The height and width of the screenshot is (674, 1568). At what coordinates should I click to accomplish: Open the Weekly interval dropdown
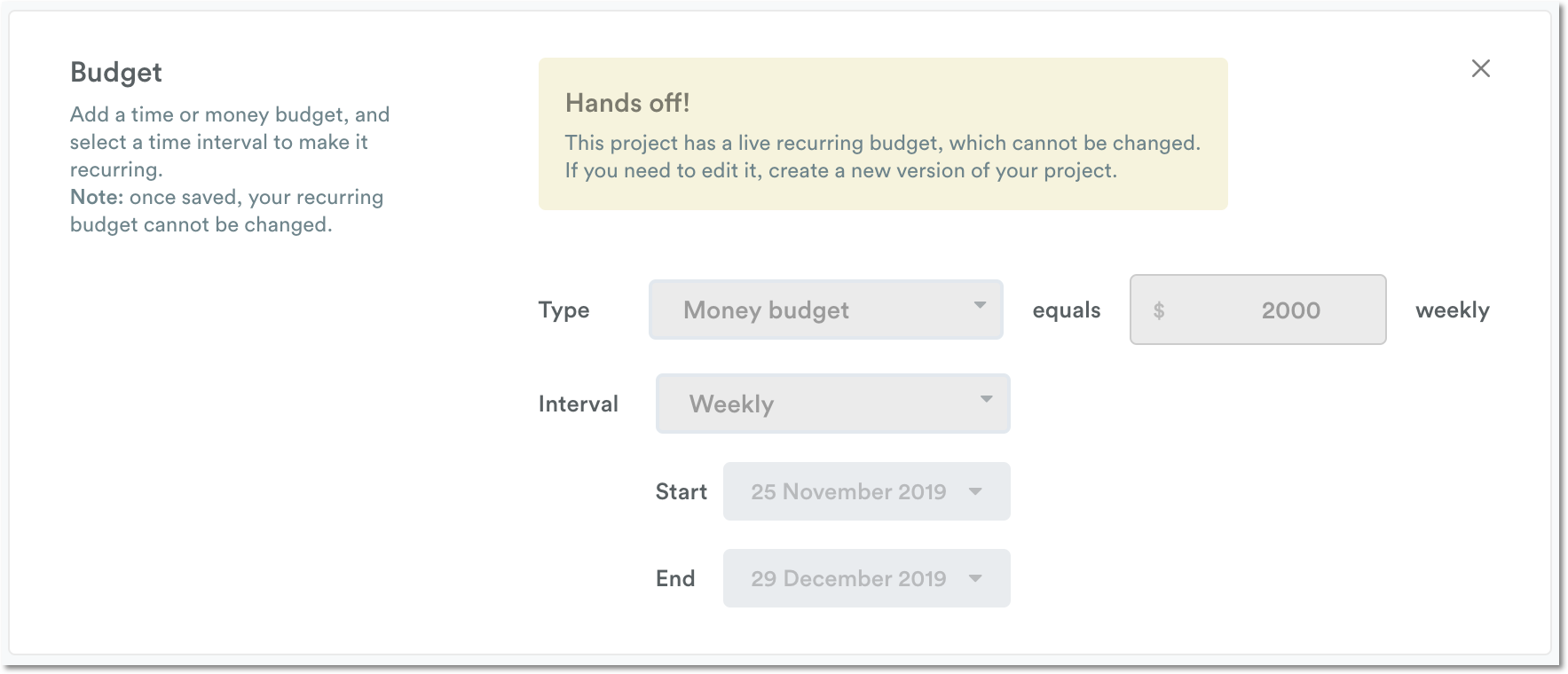point(831,404)
